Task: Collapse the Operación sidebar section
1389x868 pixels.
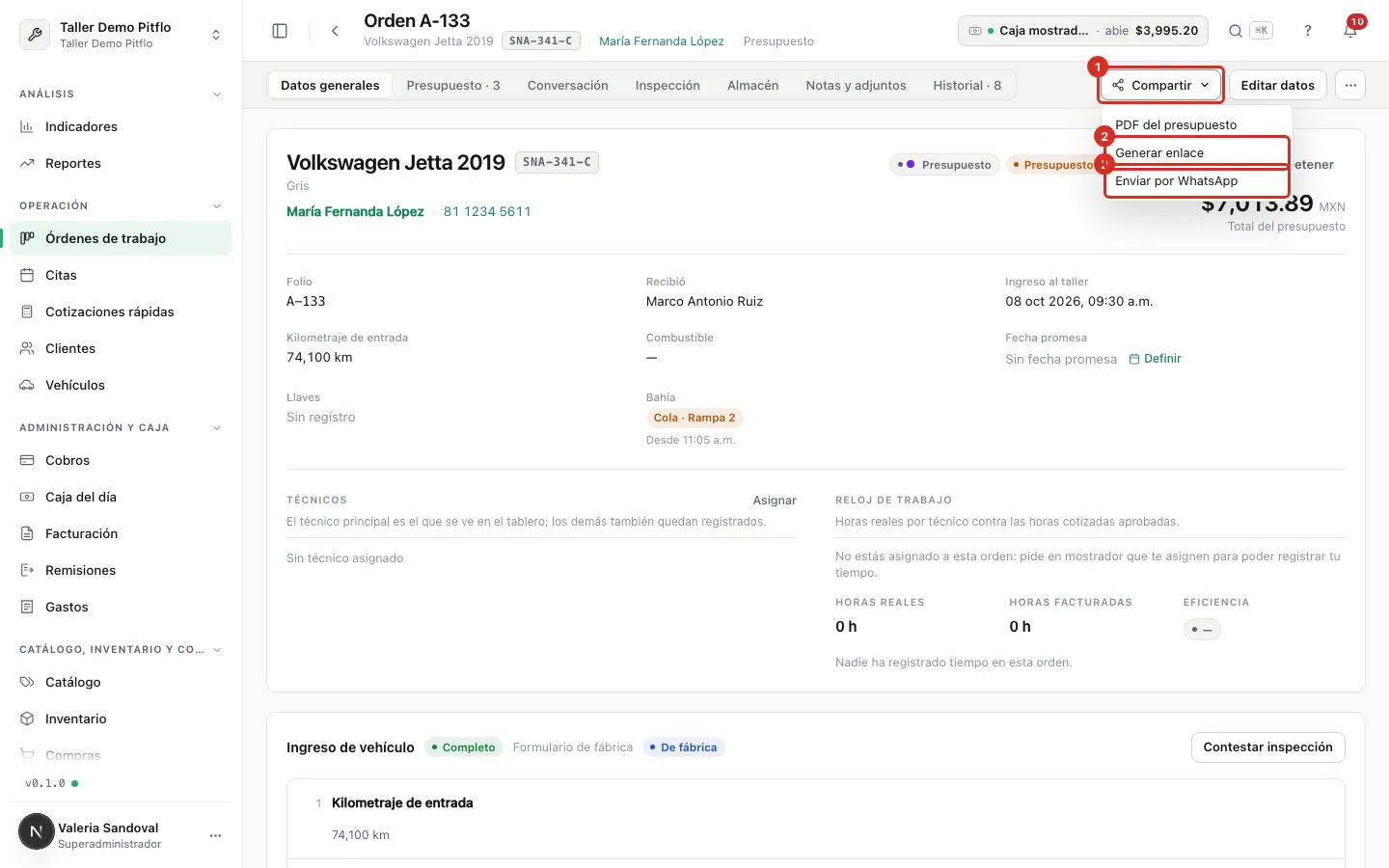Action: click(217, 206)
